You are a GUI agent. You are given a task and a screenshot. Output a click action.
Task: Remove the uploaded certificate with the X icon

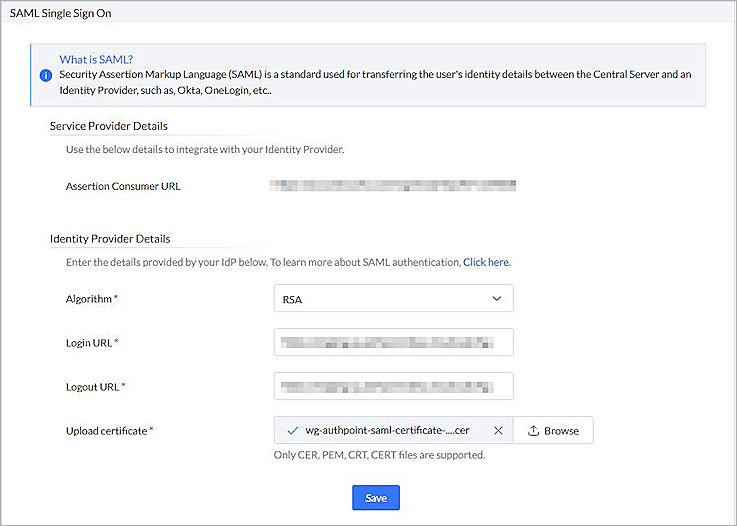(498, 431)
